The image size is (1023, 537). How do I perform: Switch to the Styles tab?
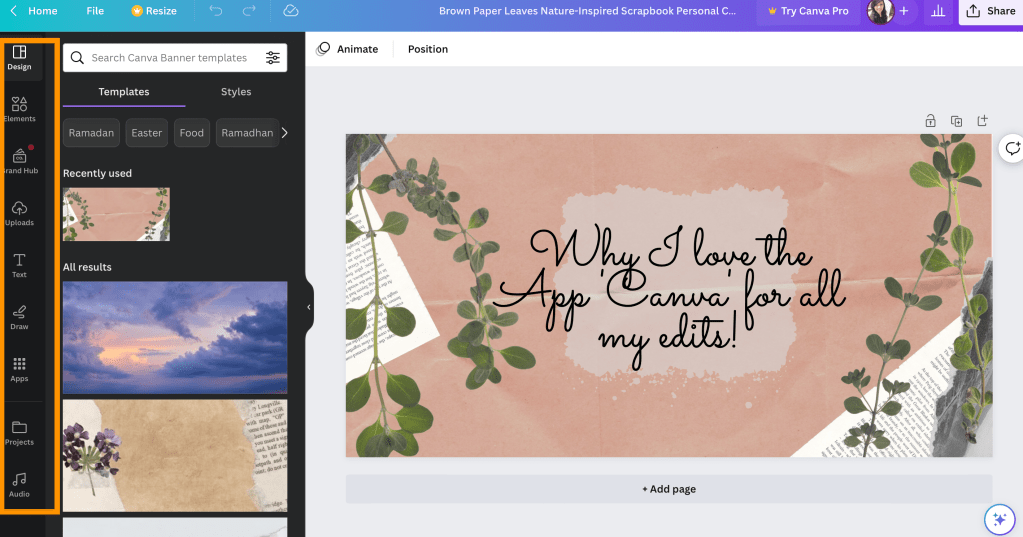(236, 92)
